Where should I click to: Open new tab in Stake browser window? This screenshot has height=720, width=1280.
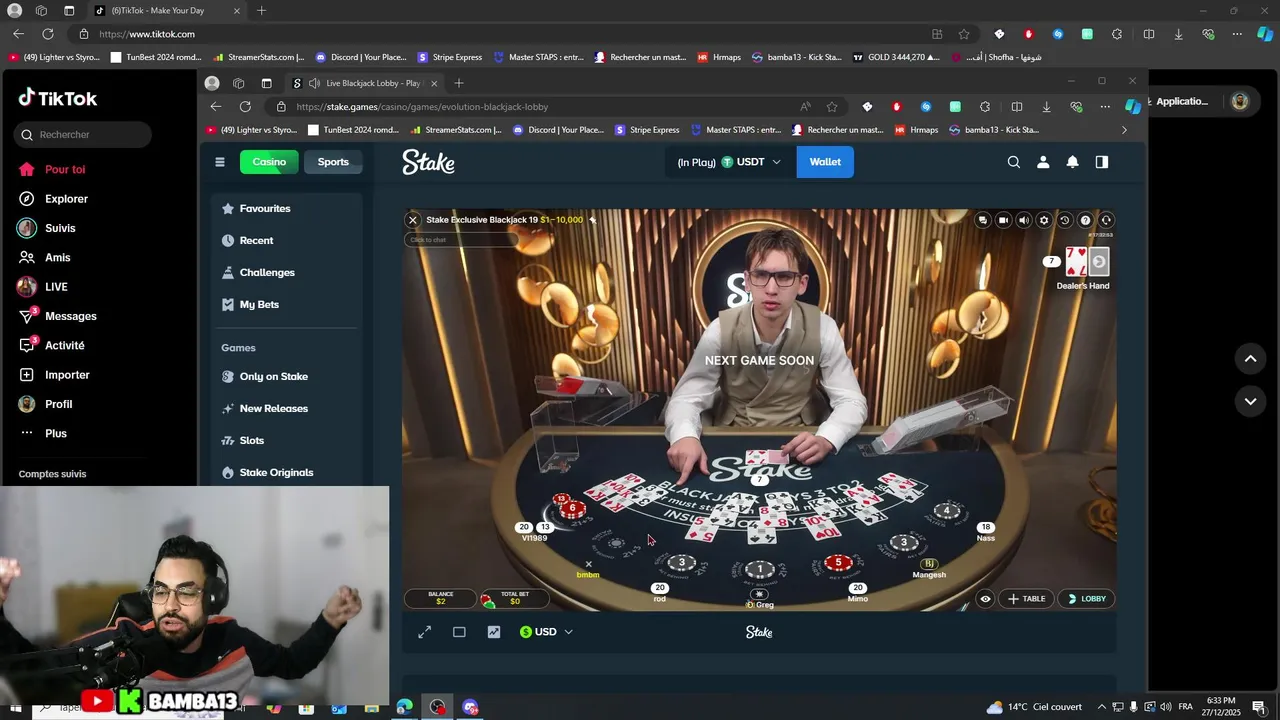459,83
